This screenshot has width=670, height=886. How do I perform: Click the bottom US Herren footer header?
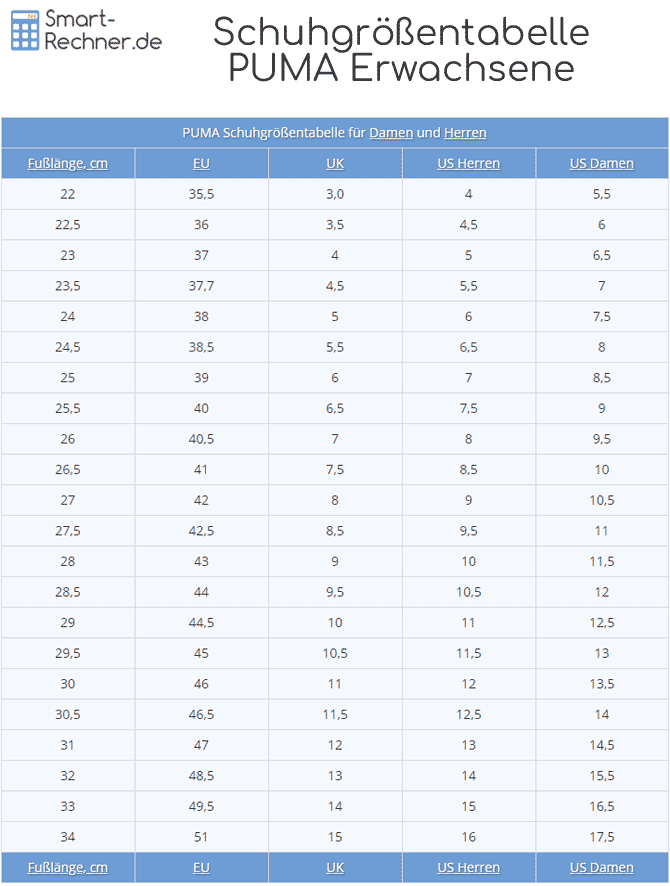click(468, 867)
